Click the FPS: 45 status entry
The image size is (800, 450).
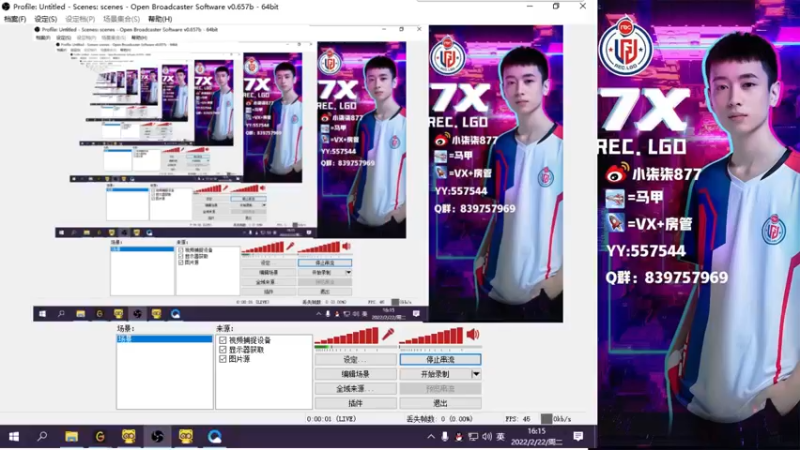pos(518,419)
